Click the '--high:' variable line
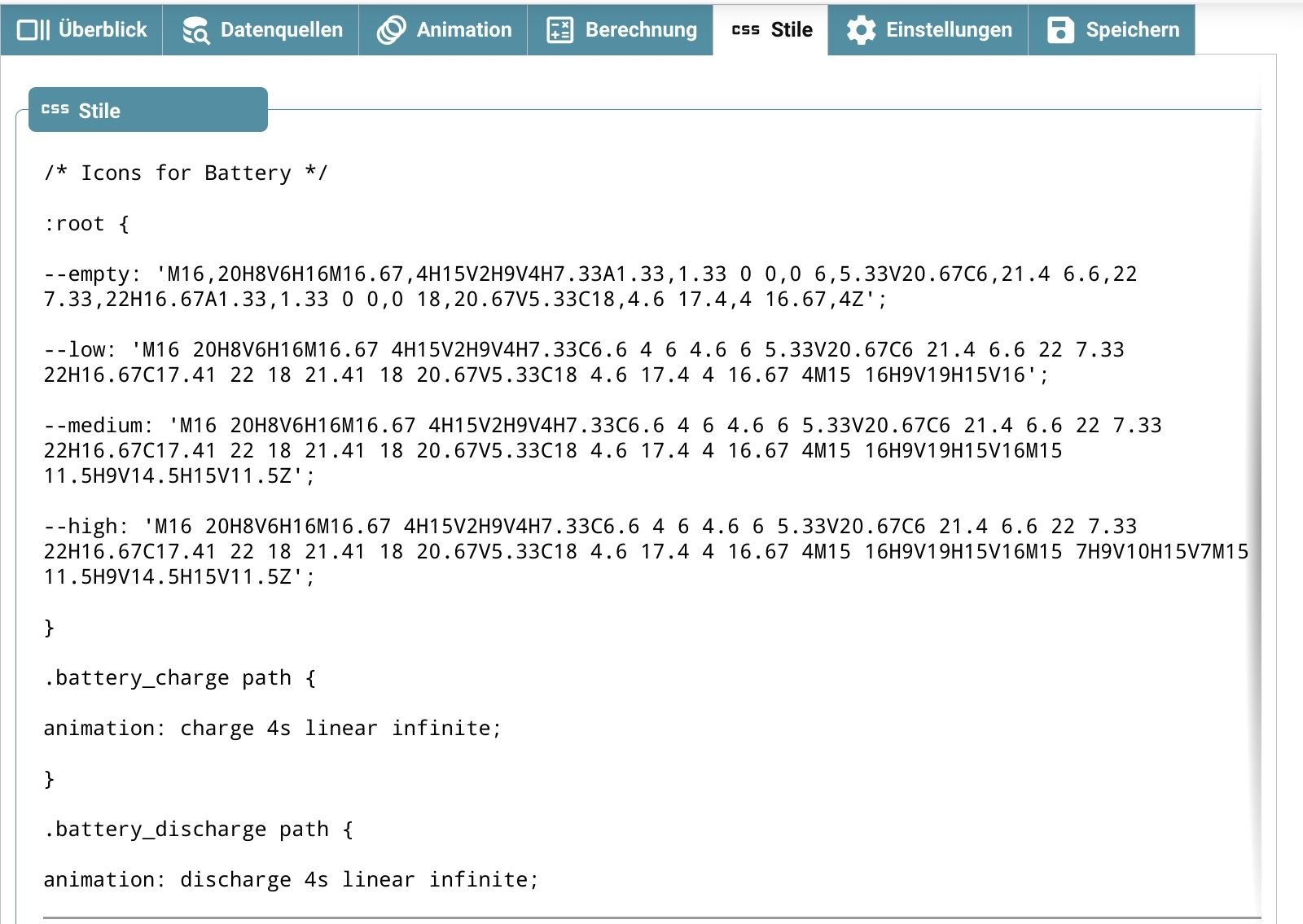This screenshot has height=924, width=1303. (x=646, y=551)
